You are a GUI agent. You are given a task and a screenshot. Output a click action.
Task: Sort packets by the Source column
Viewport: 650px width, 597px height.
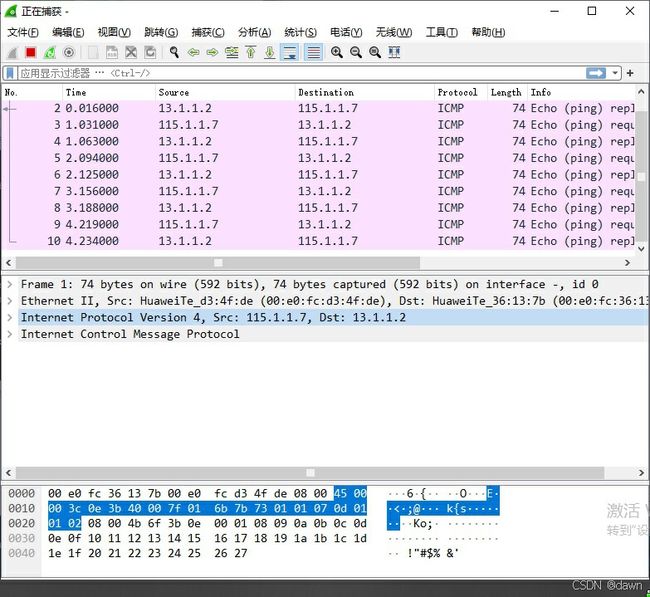[226, 92]
